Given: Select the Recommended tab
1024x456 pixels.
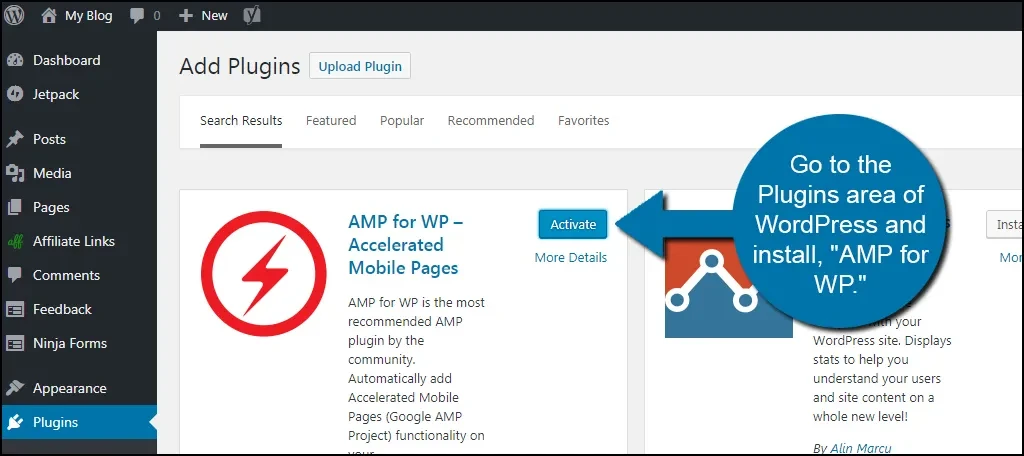Looking at the screenshot, I should [491, 120].
